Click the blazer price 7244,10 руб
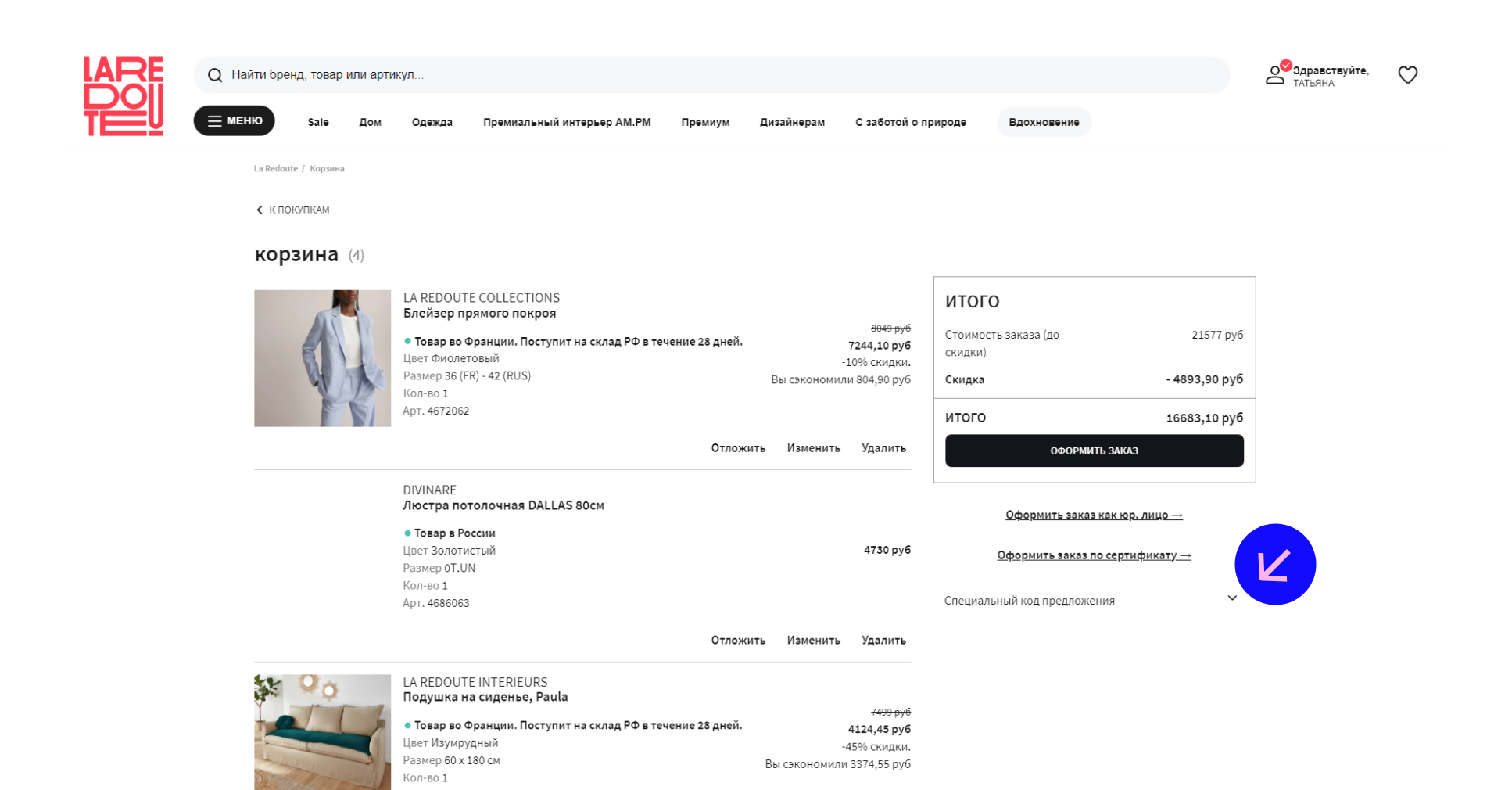This screenshot has height=790, width=1512. click(880, 346)
